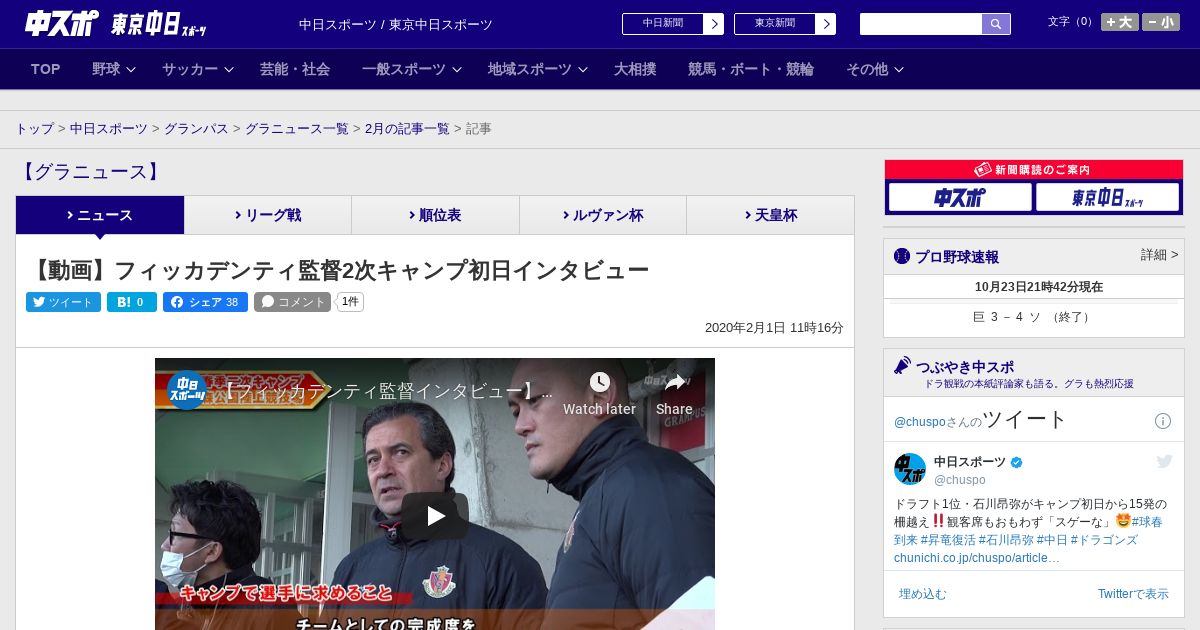Open 芸能・社会 section
The height and width of the screenshot is (630, 1200).
click(x=295, y=69)
